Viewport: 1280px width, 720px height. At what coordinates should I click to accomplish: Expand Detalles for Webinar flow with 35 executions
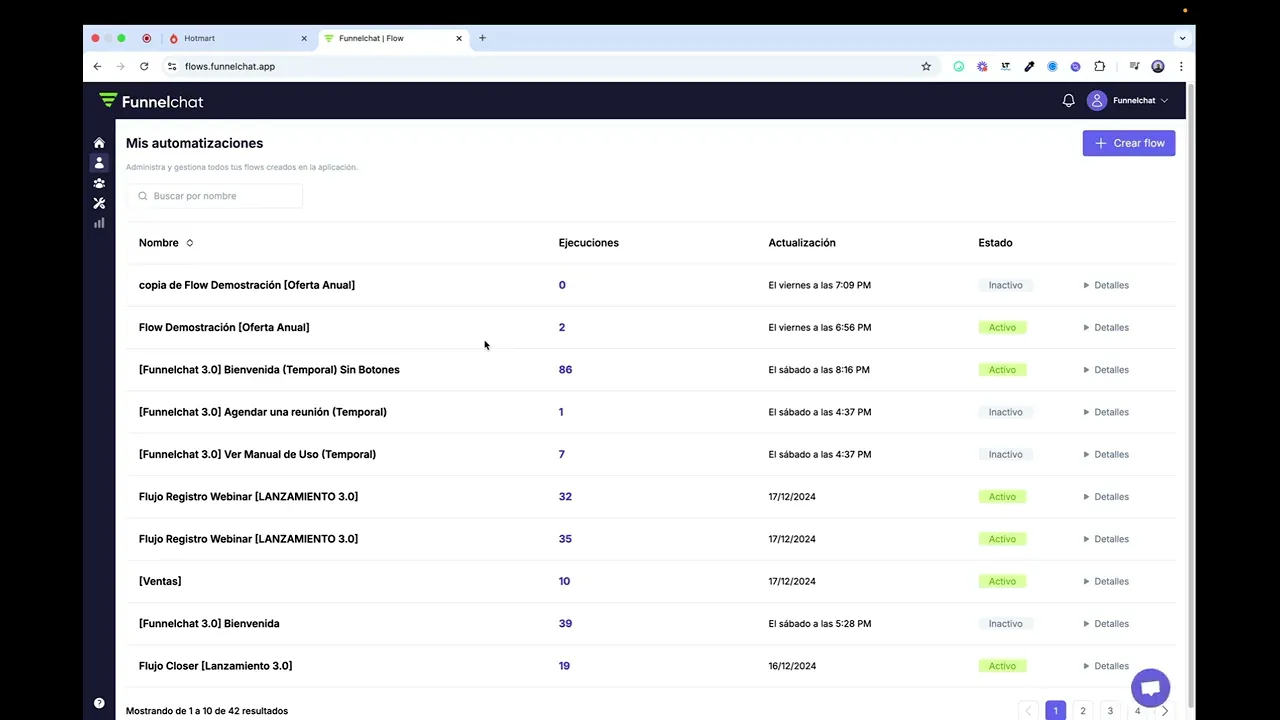[x=1106, y=539]
